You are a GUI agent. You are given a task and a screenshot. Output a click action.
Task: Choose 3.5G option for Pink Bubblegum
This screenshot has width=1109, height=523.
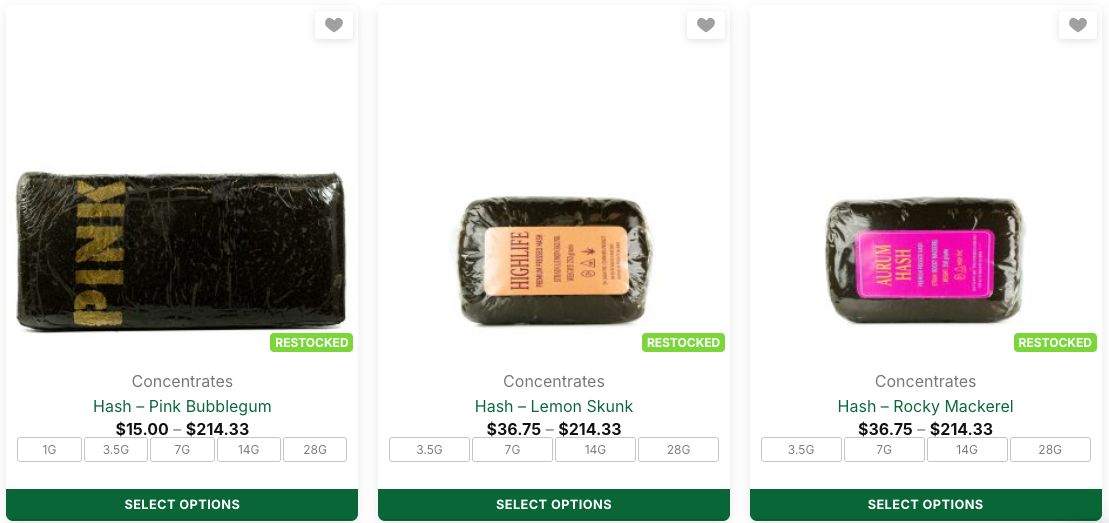pos(116,450)
